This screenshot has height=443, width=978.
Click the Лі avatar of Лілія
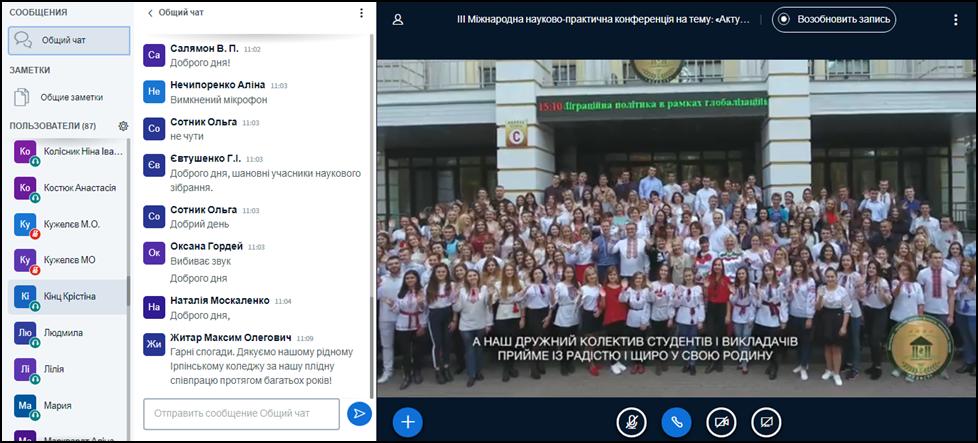click(x=25, y=369)
